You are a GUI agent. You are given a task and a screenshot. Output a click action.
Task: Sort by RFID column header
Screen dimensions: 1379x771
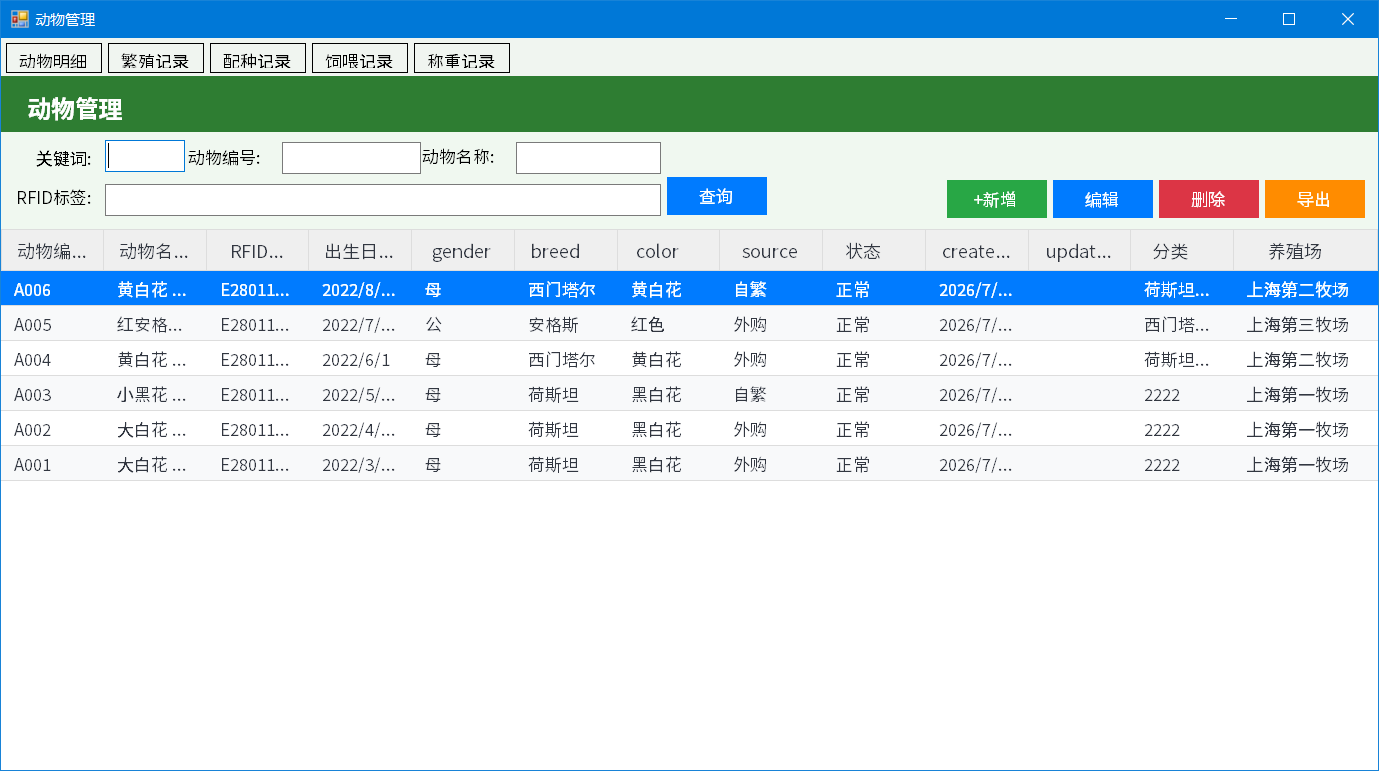click(x=257, y=251)
